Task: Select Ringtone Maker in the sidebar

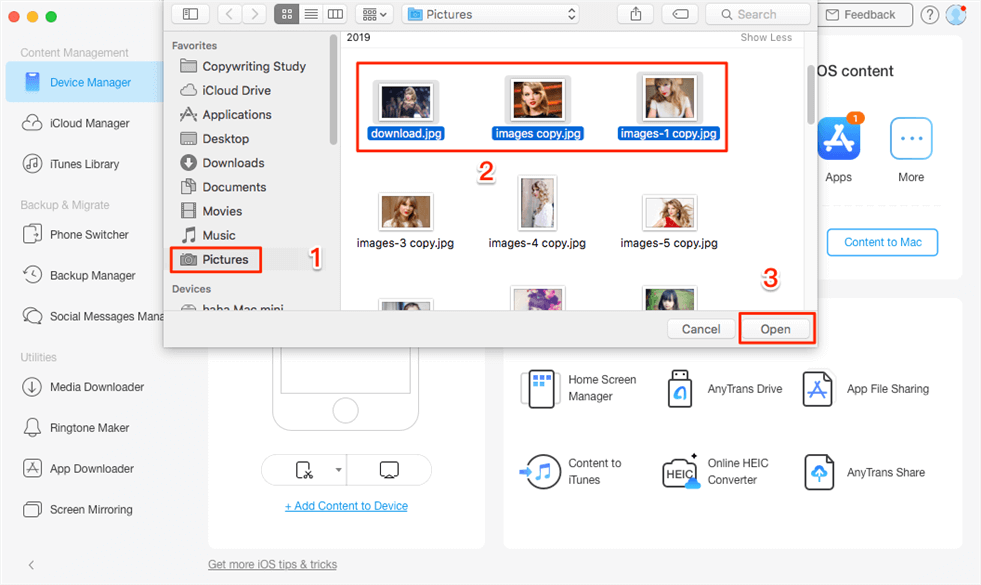Action: point(89,428)
